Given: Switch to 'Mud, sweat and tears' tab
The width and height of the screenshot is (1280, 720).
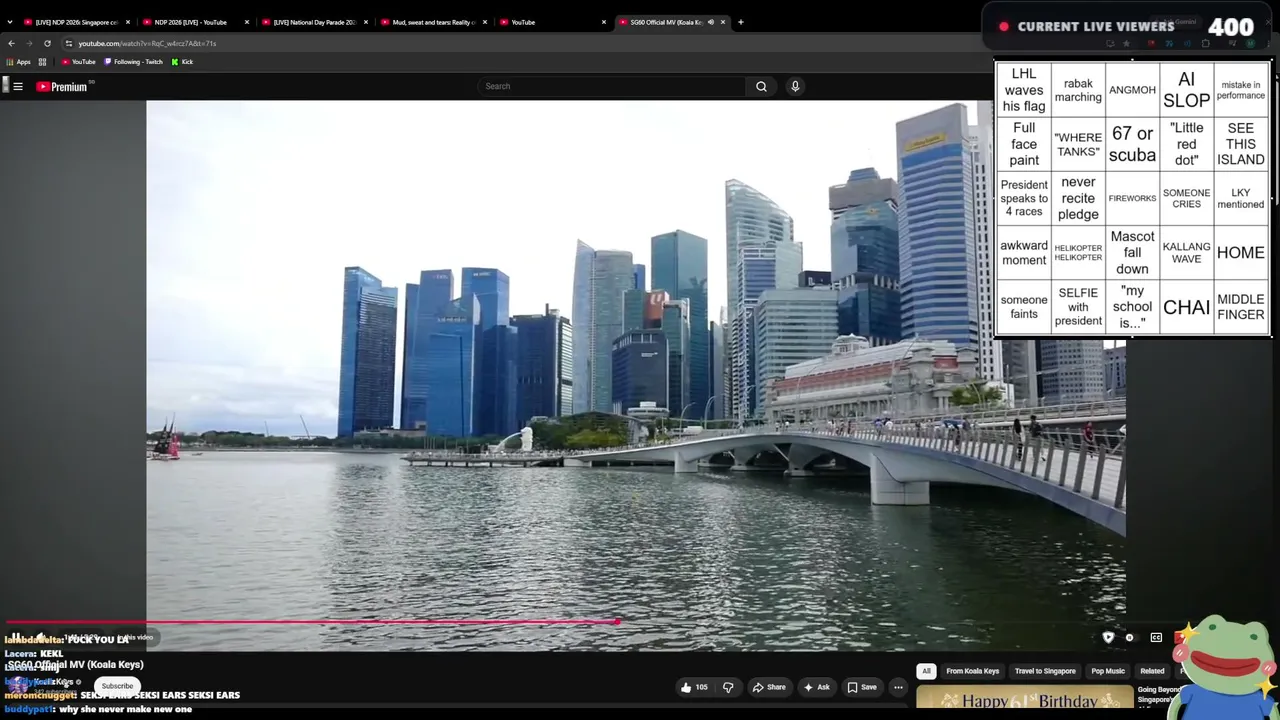Looking at the screenshot, I should pyautogui.click(x=434, y=22).
